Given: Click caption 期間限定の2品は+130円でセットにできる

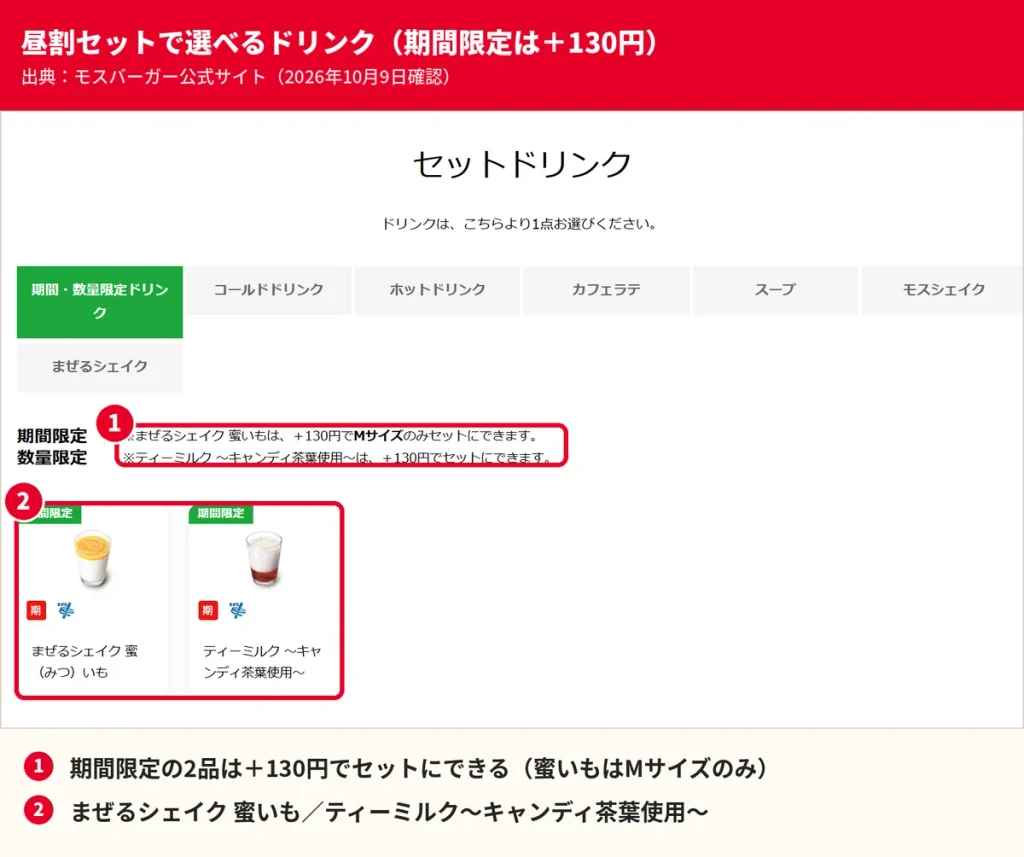Looking at the screenshot, I should [x=419, y=768].
